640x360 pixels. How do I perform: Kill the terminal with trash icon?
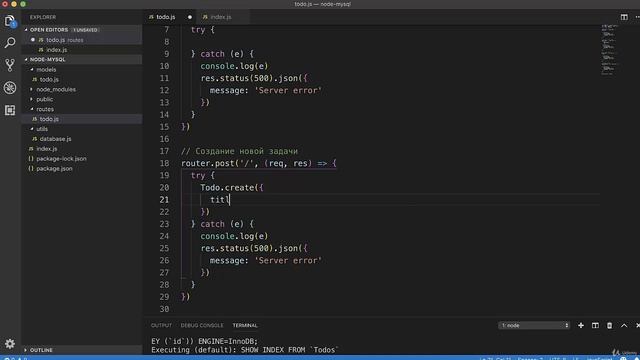[609, 325]
